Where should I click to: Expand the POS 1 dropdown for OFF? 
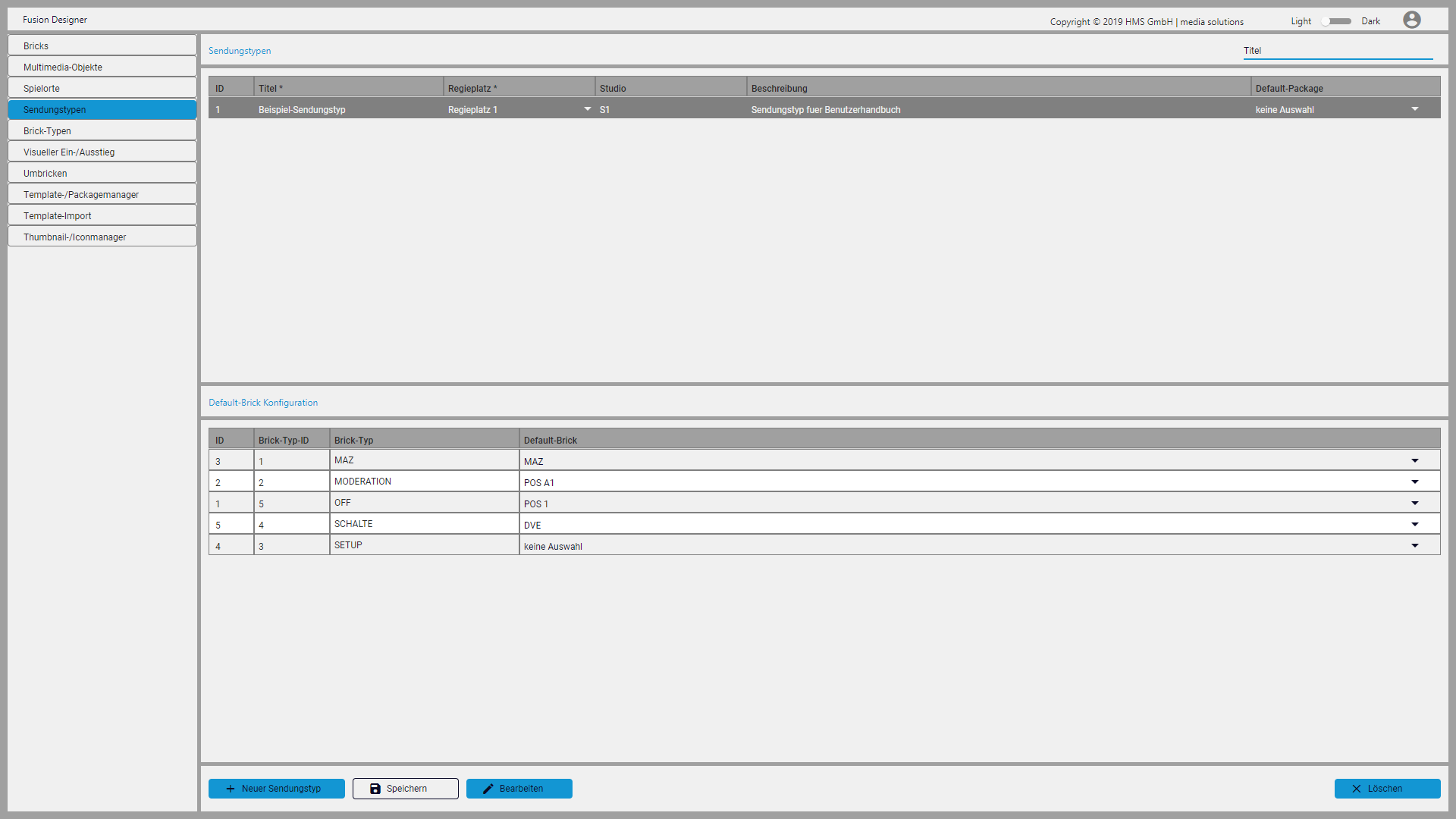click(1414, 504)
